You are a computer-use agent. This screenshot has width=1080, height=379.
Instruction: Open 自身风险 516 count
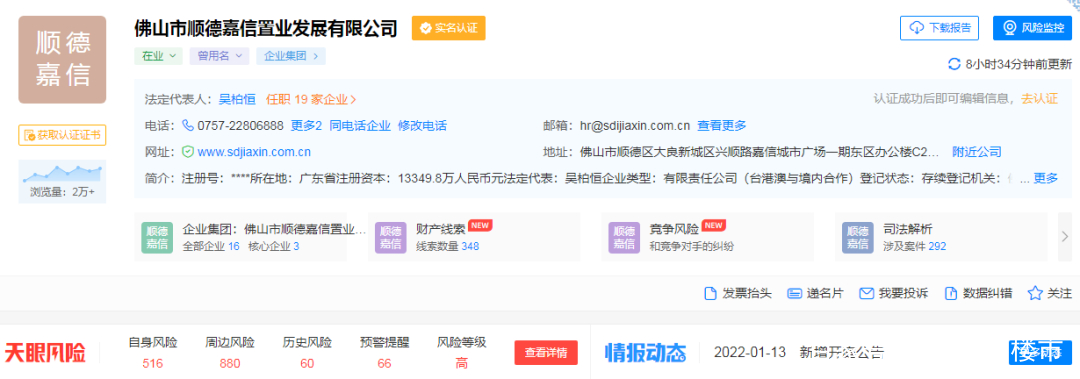[153, 353]
